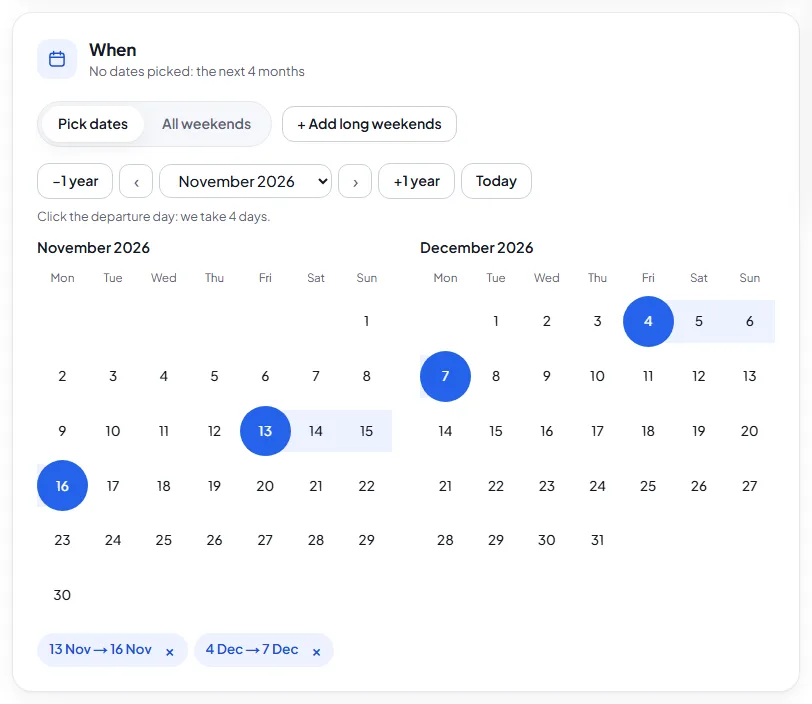The width and height of the screenshot is (812, 704).
Task: Select November 14 in highlighted range
Action: tap(316, 431)
